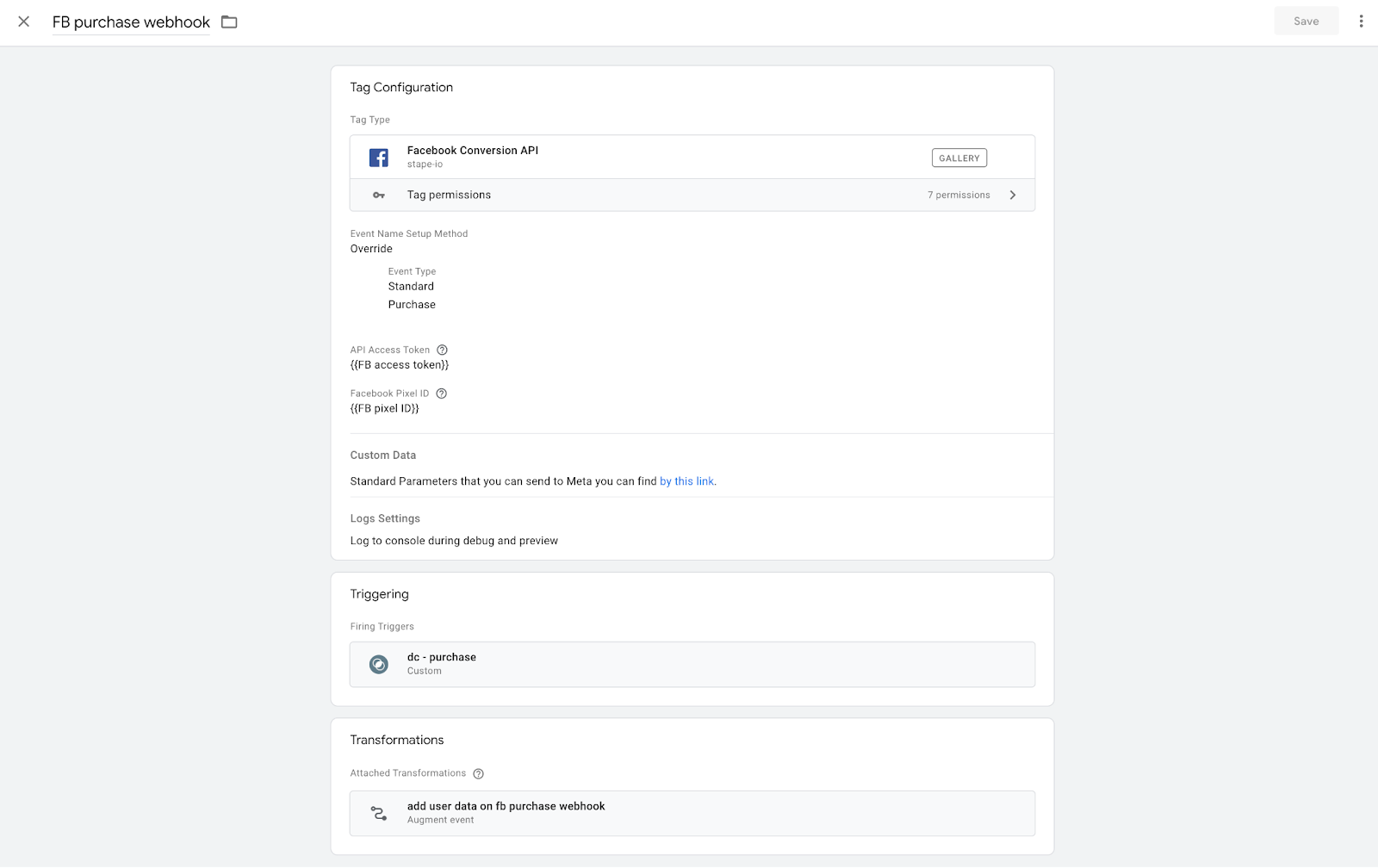Image resolution: width=1378 pixels, height=868 pixels.
Task: Click the GALLERY button
Action: pos(959,158)
